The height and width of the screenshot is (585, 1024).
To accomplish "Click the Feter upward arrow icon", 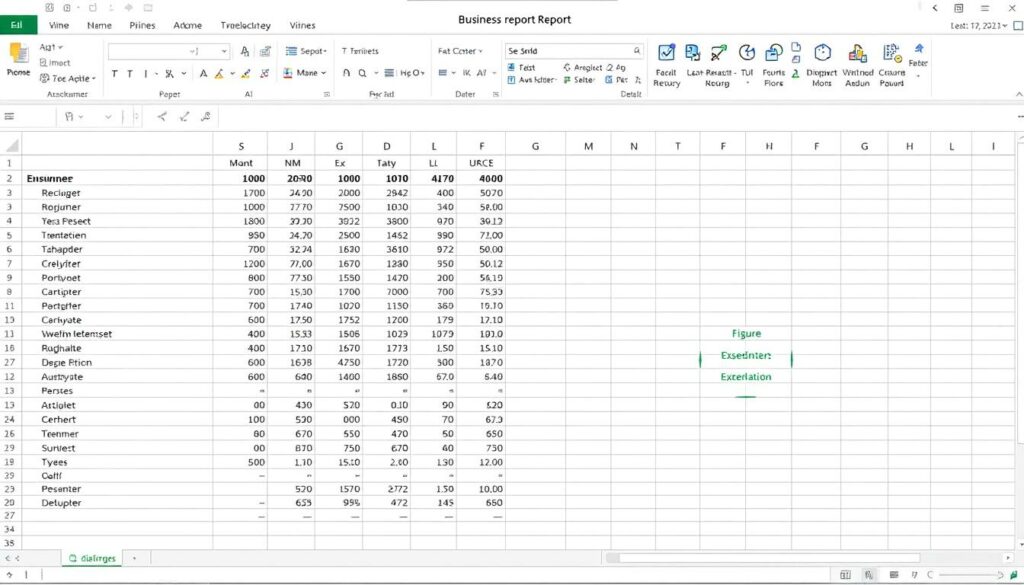I will 919,49.
